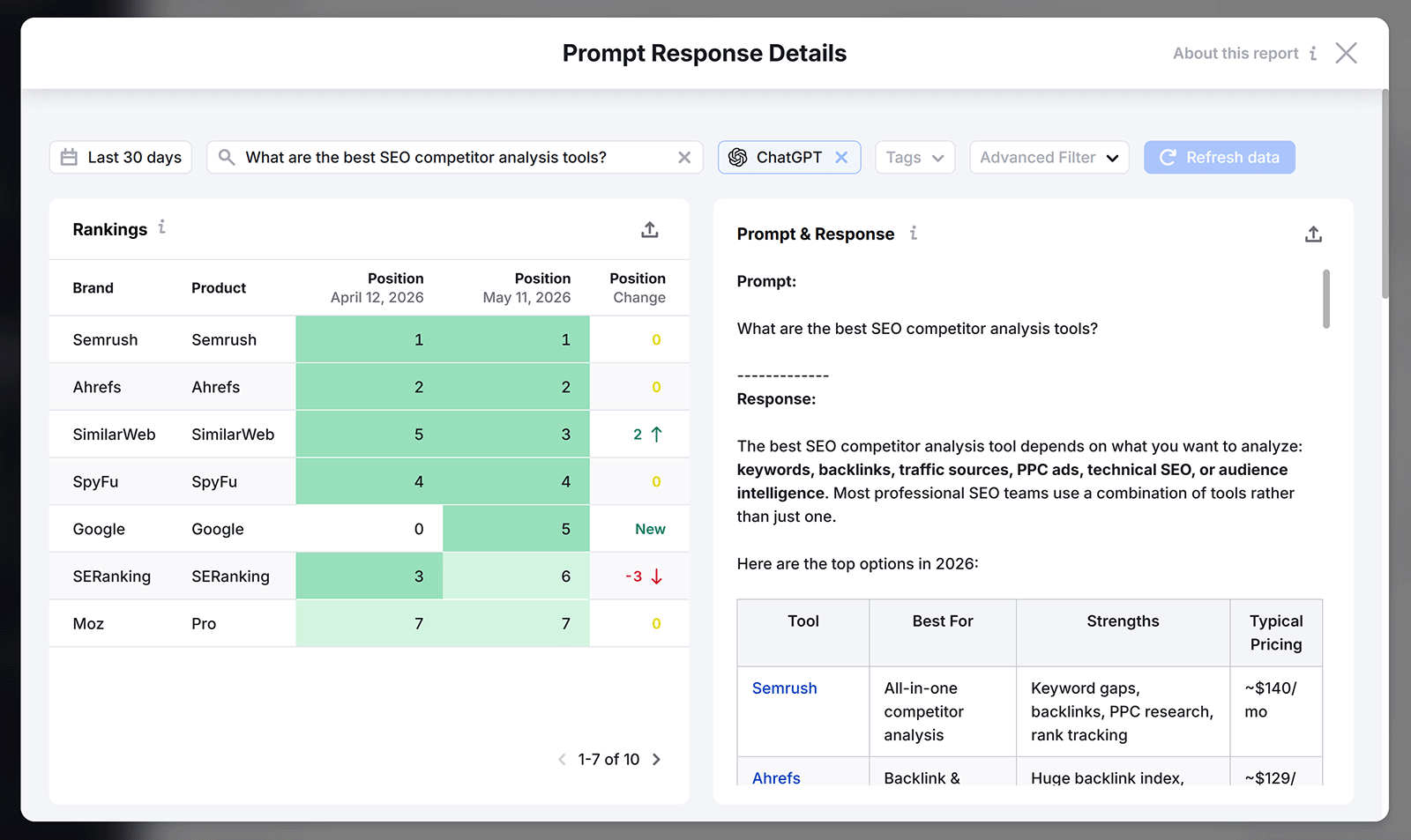Select the SERanking brand row

369,576
